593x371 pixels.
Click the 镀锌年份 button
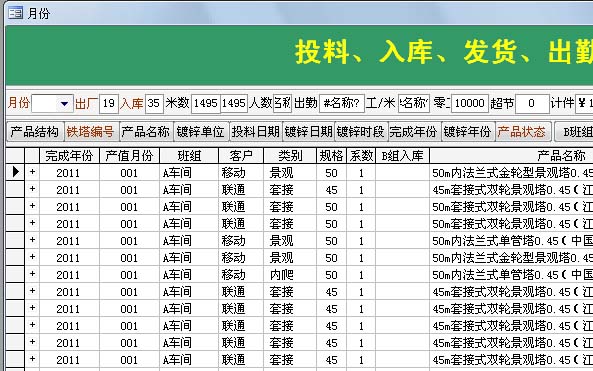(468, 132)
